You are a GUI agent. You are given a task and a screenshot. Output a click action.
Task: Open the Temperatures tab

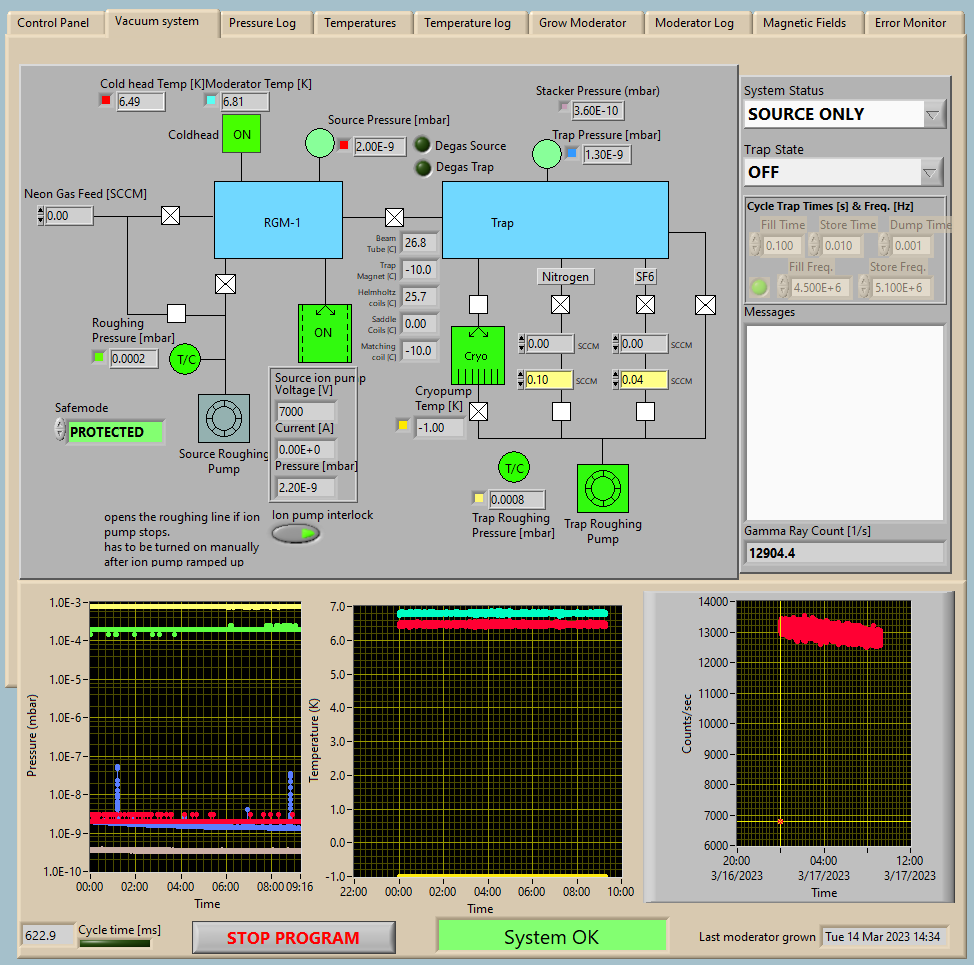pos(360,23)
